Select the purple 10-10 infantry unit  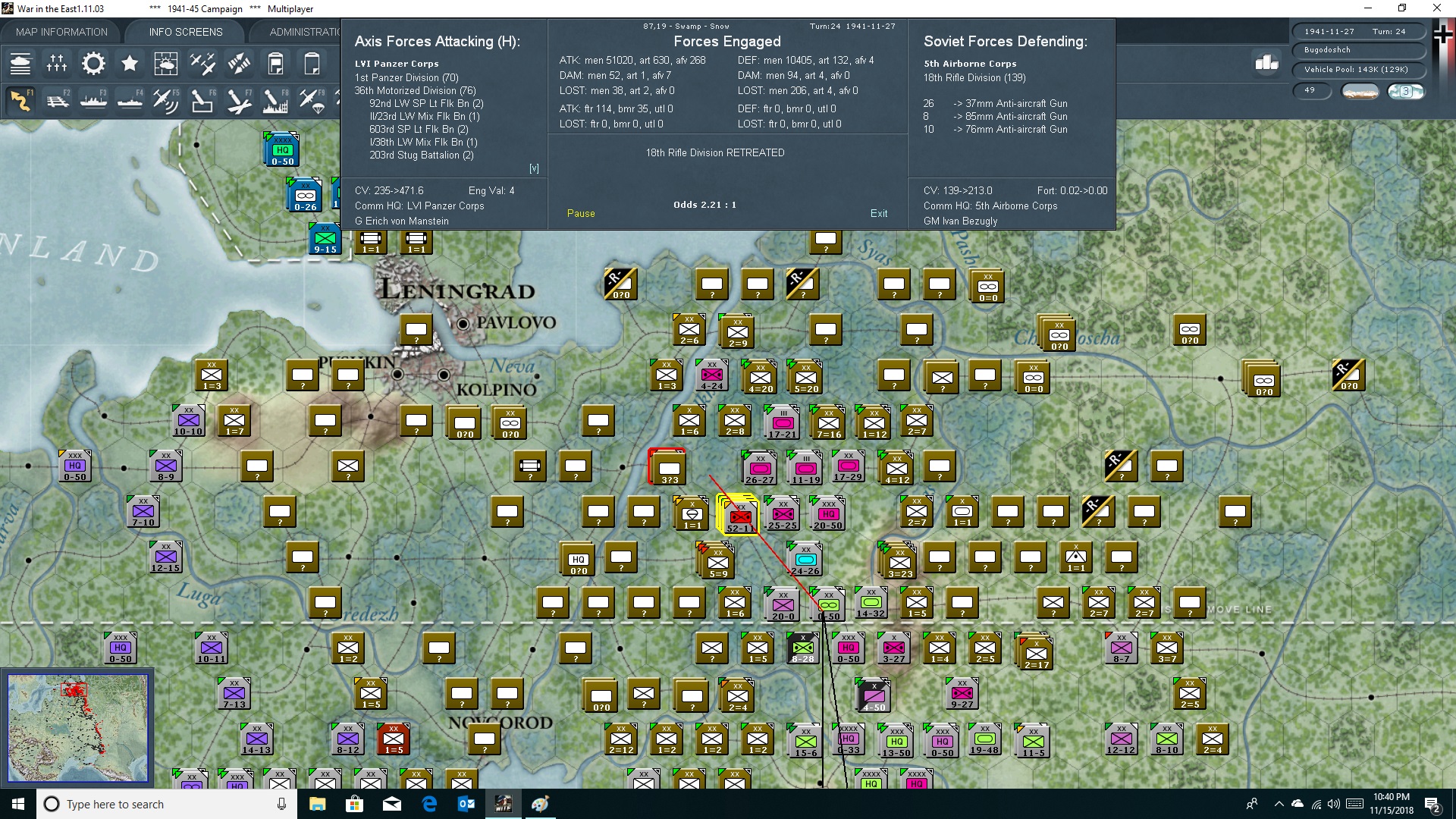188,419
